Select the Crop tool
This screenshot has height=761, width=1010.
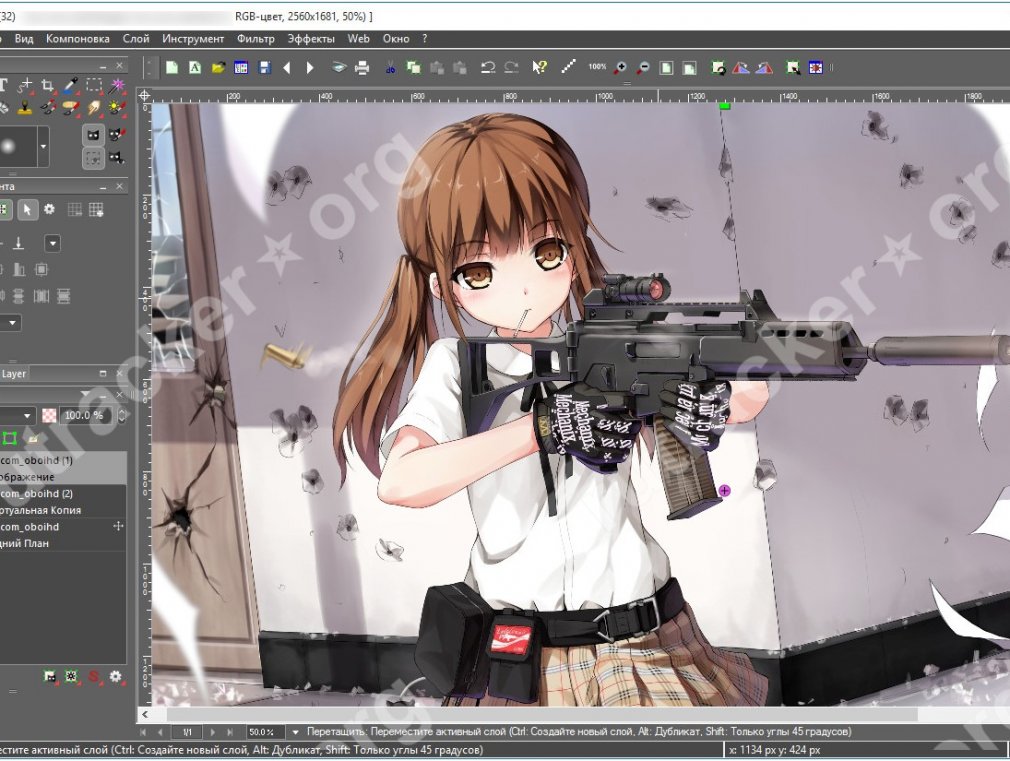[47, 85]
